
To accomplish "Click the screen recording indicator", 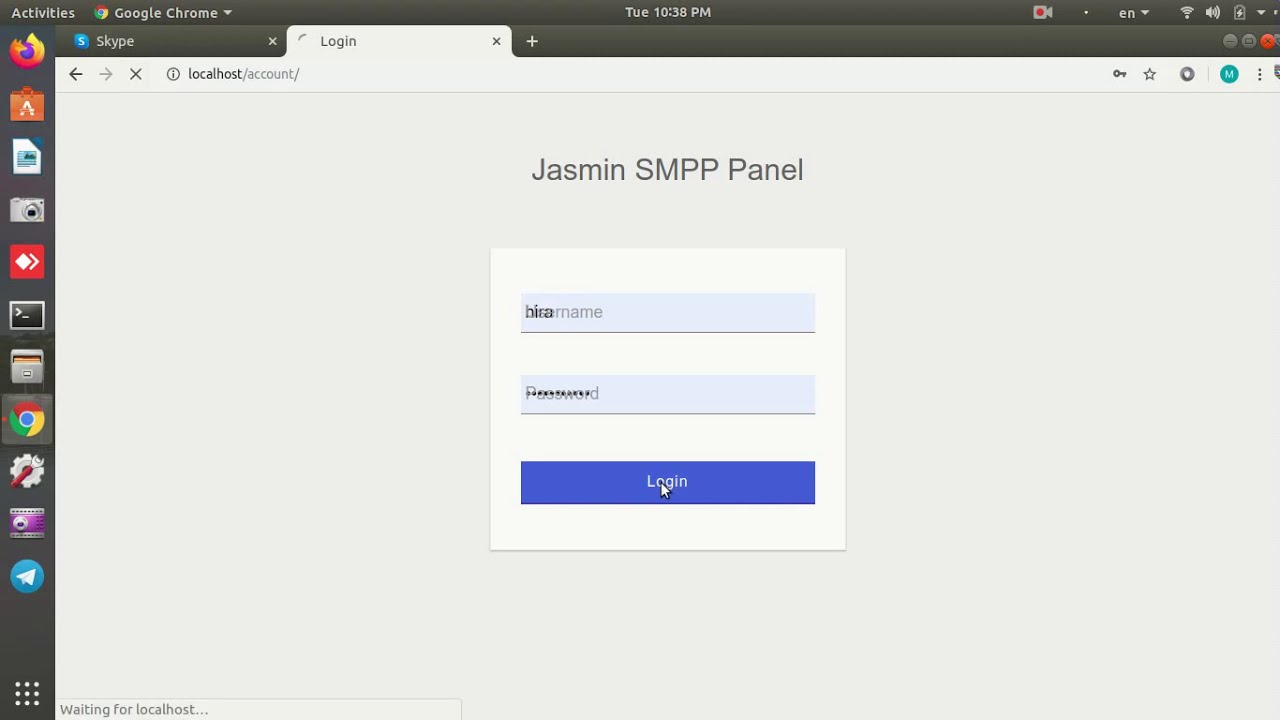I will point(1043,12).
